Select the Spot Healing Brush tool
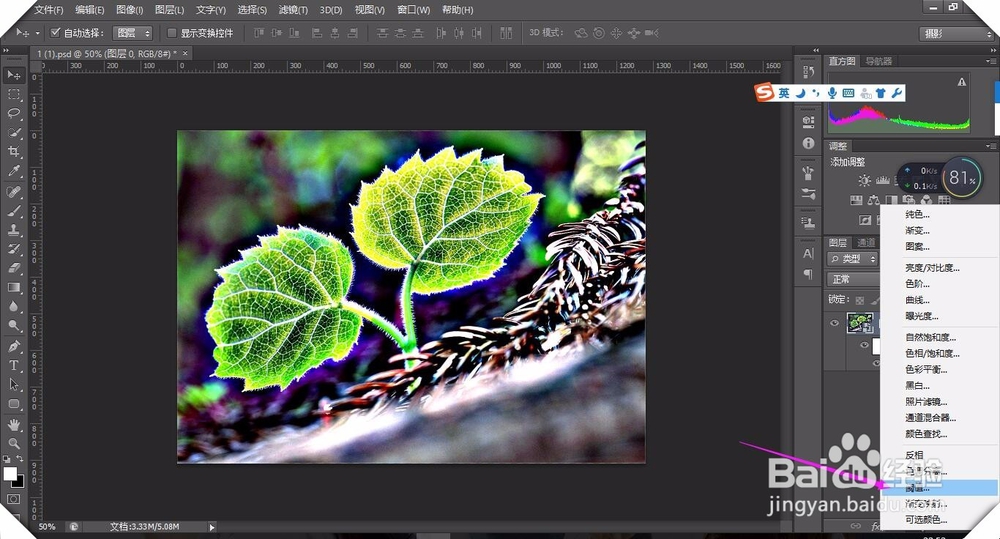 [13, 191]
